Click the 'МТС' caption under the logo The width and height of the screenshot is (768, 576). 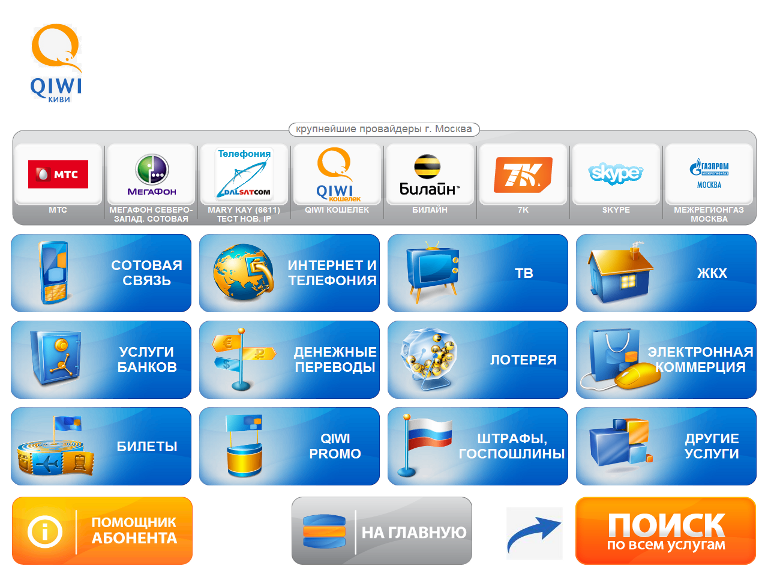58,210
